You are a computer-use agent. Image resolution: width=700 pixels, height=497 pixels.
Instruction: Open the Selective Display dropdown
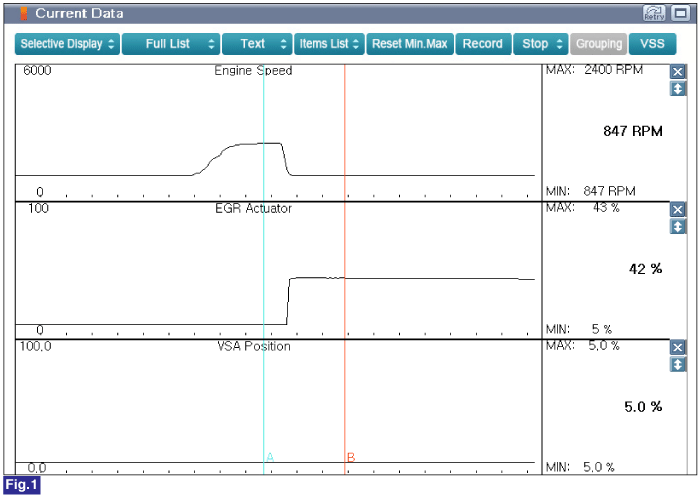coord(67,44)
